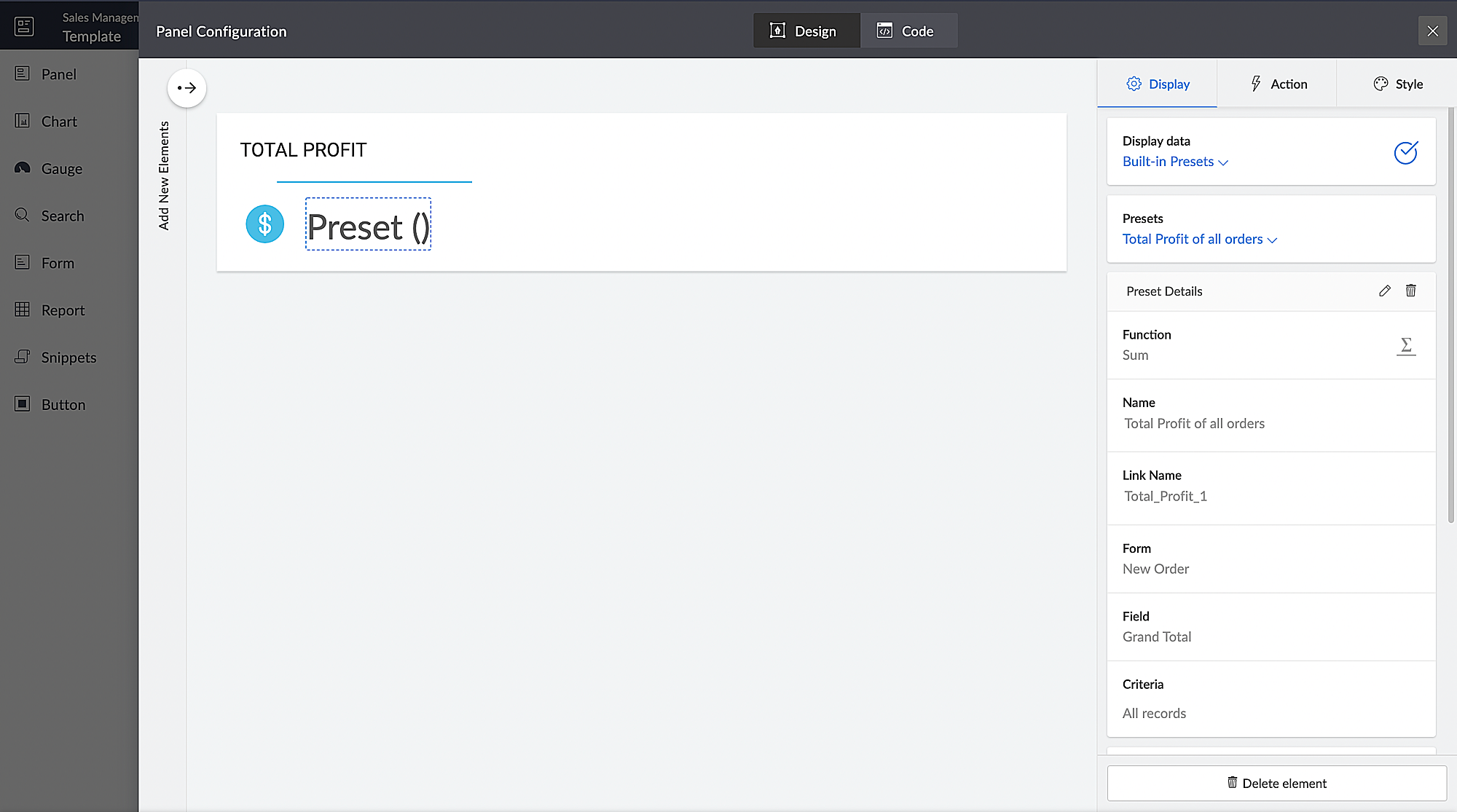1457x812 pixels.
Task: Select the Gauge element in the sidebar
Action: (x=61, y=169)
